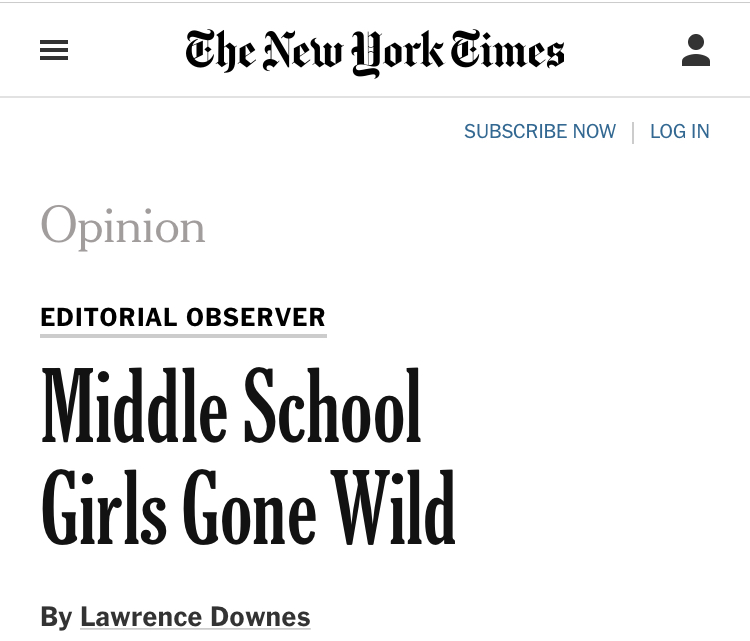750x641 pixels.
Task: Open the Opinion section heading
Action: (x=123, y=226)
